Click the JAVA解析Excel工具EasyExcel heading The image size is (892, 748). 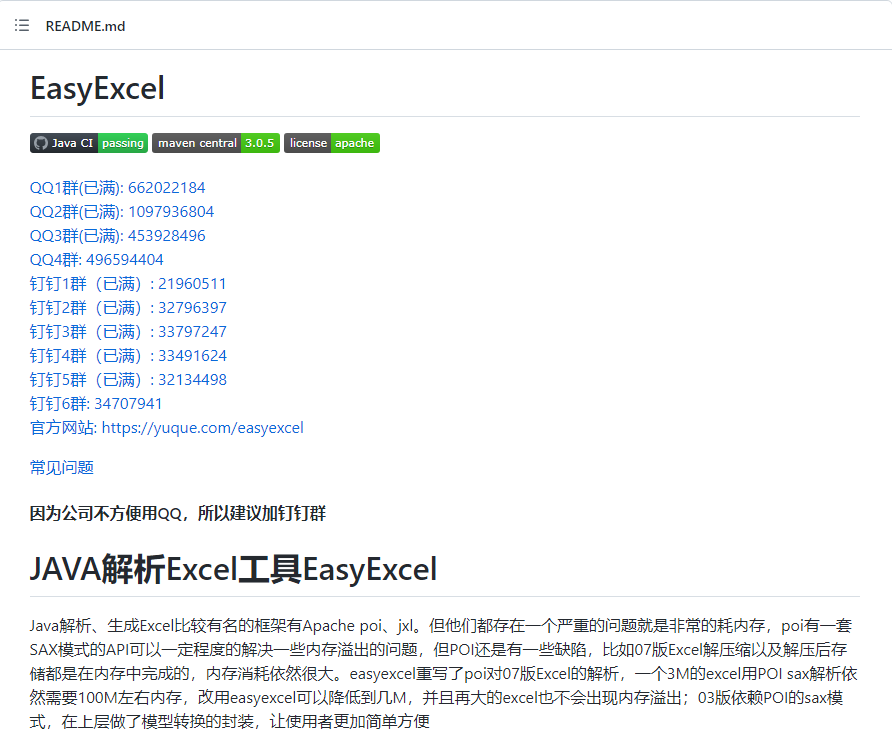pyautogui.click(x=232, y=569)
